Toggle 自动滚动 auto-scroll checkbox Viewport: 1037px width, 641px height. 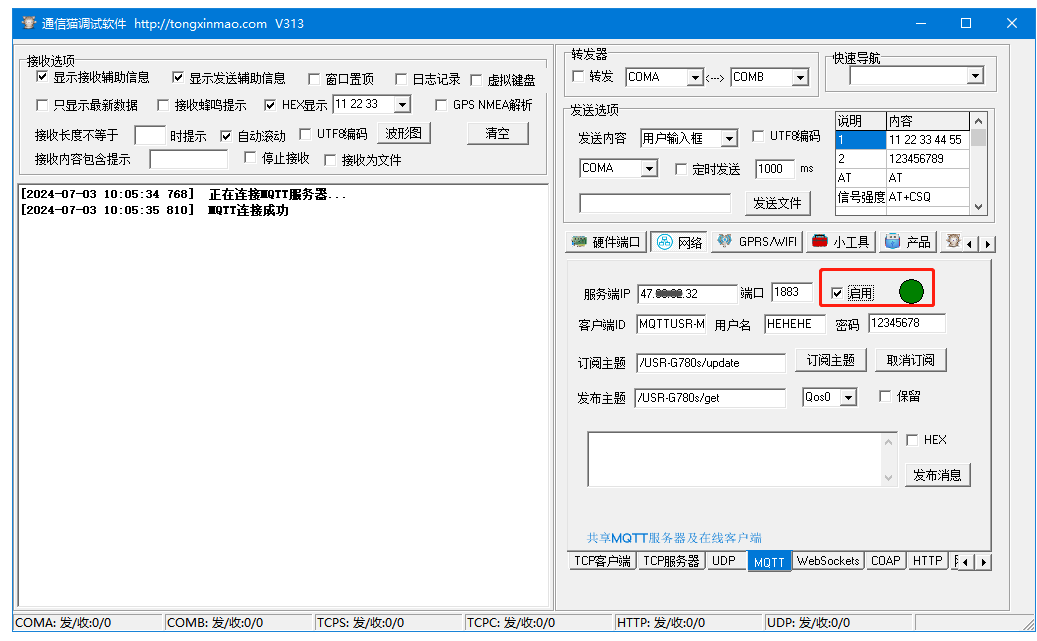pos(226,136)
